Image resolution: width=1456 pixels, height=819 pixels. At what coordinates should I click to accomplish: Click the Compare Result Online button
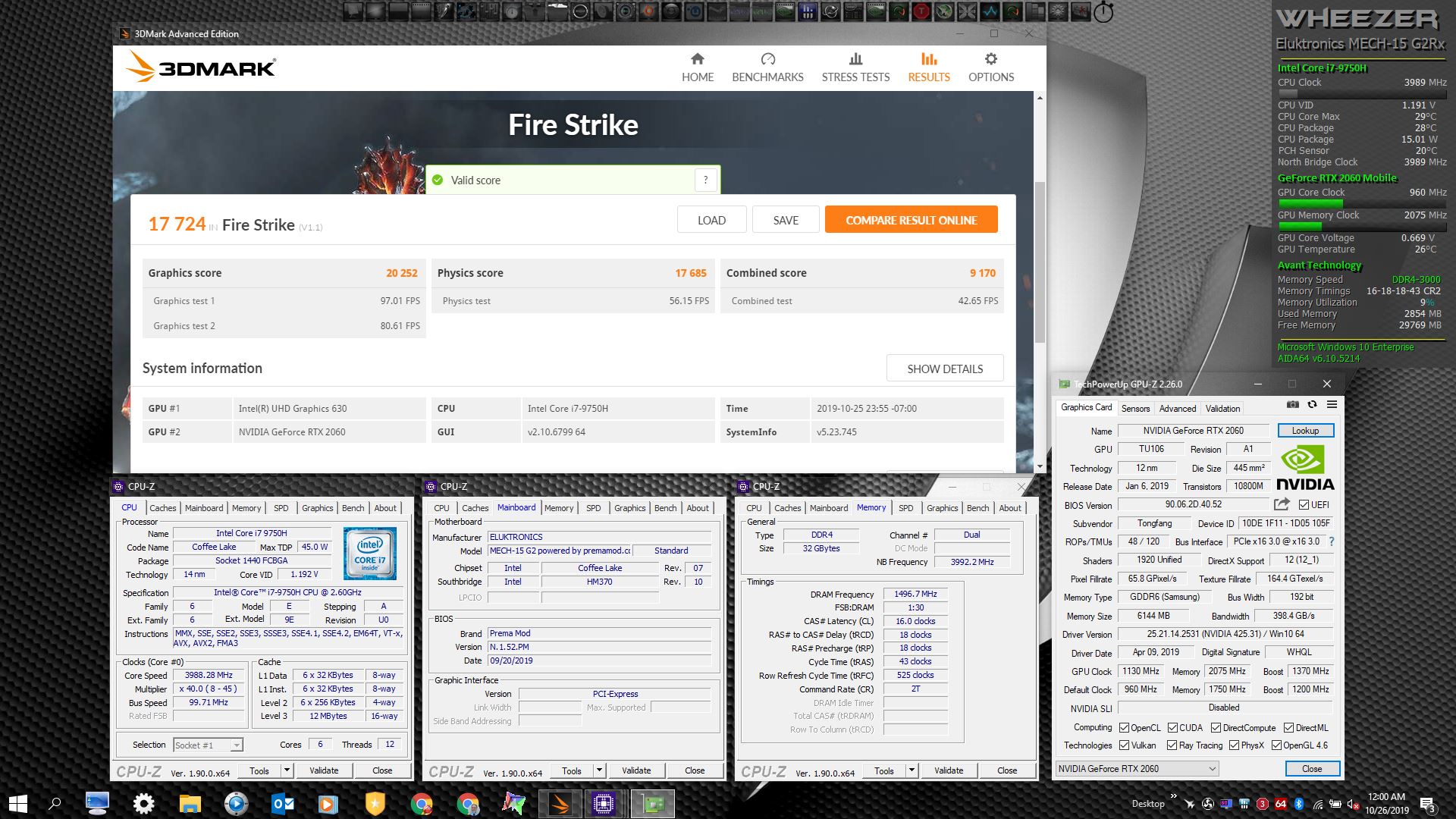pos(911,220)
